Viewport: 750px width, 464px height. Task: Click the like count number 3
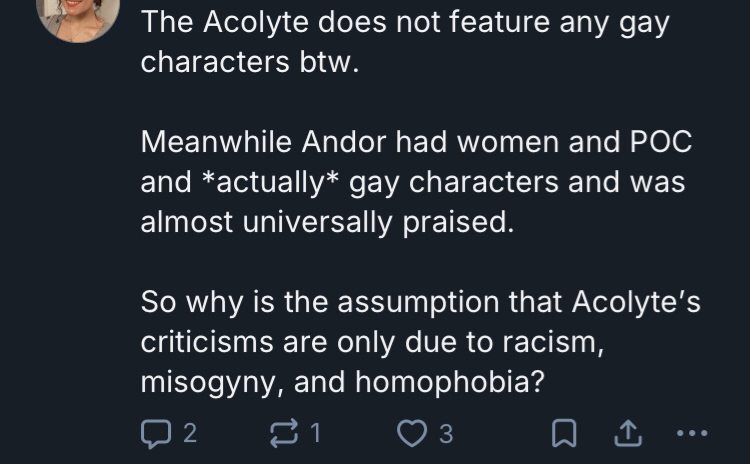click(446, 433)
